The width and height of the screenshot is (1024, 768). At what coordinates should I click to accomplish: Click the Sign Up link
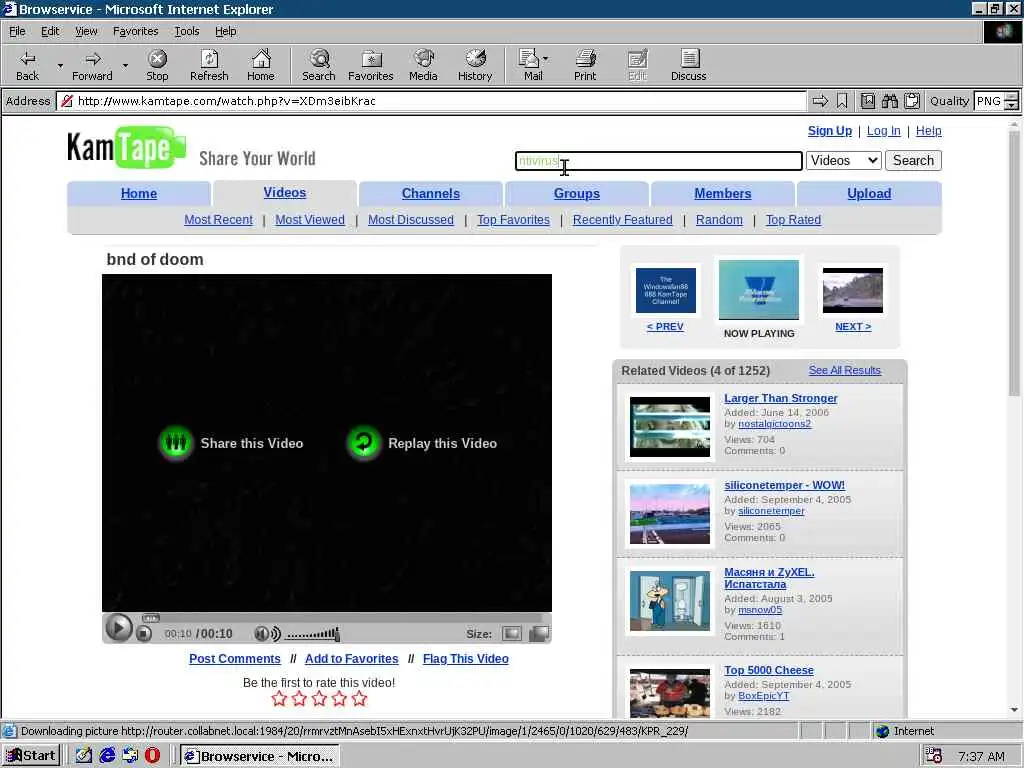[x=829, y=131]
